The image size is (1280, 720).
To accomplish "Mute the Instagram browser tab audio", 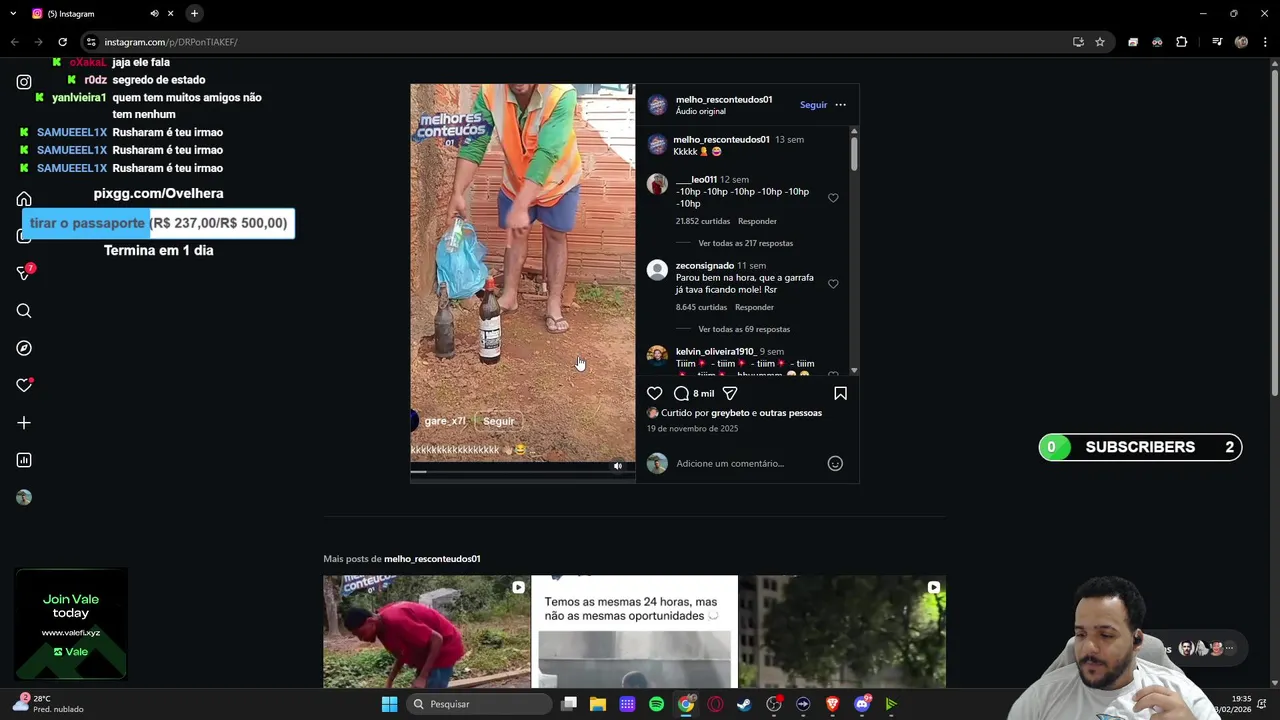I will pos(154,13).
